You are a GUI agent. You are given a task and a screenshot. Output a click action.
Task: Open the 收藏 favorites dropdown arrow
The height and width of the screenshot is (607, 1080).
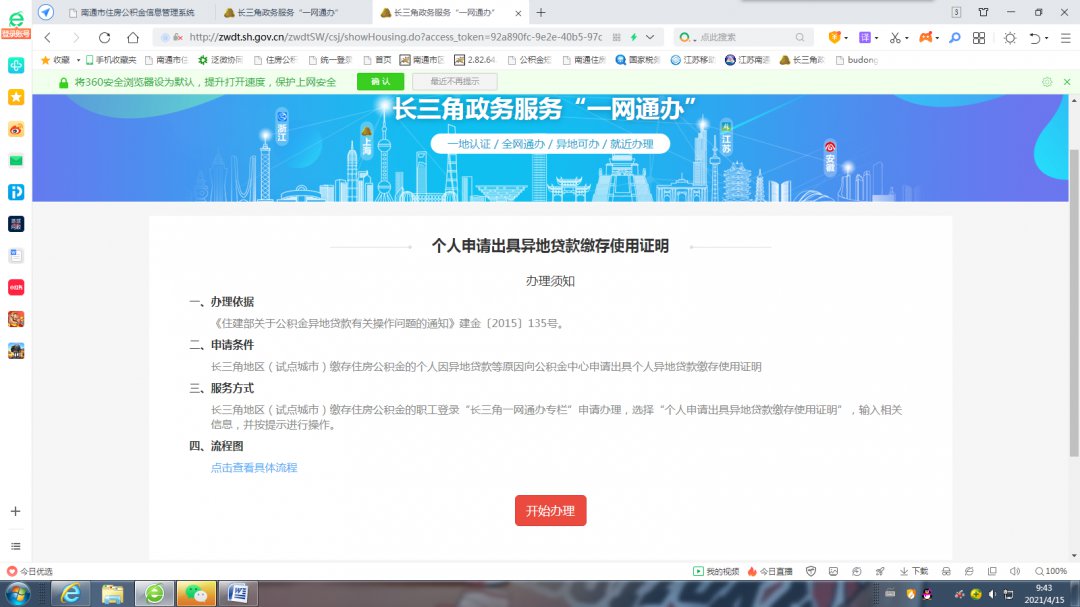coord(78,60)
